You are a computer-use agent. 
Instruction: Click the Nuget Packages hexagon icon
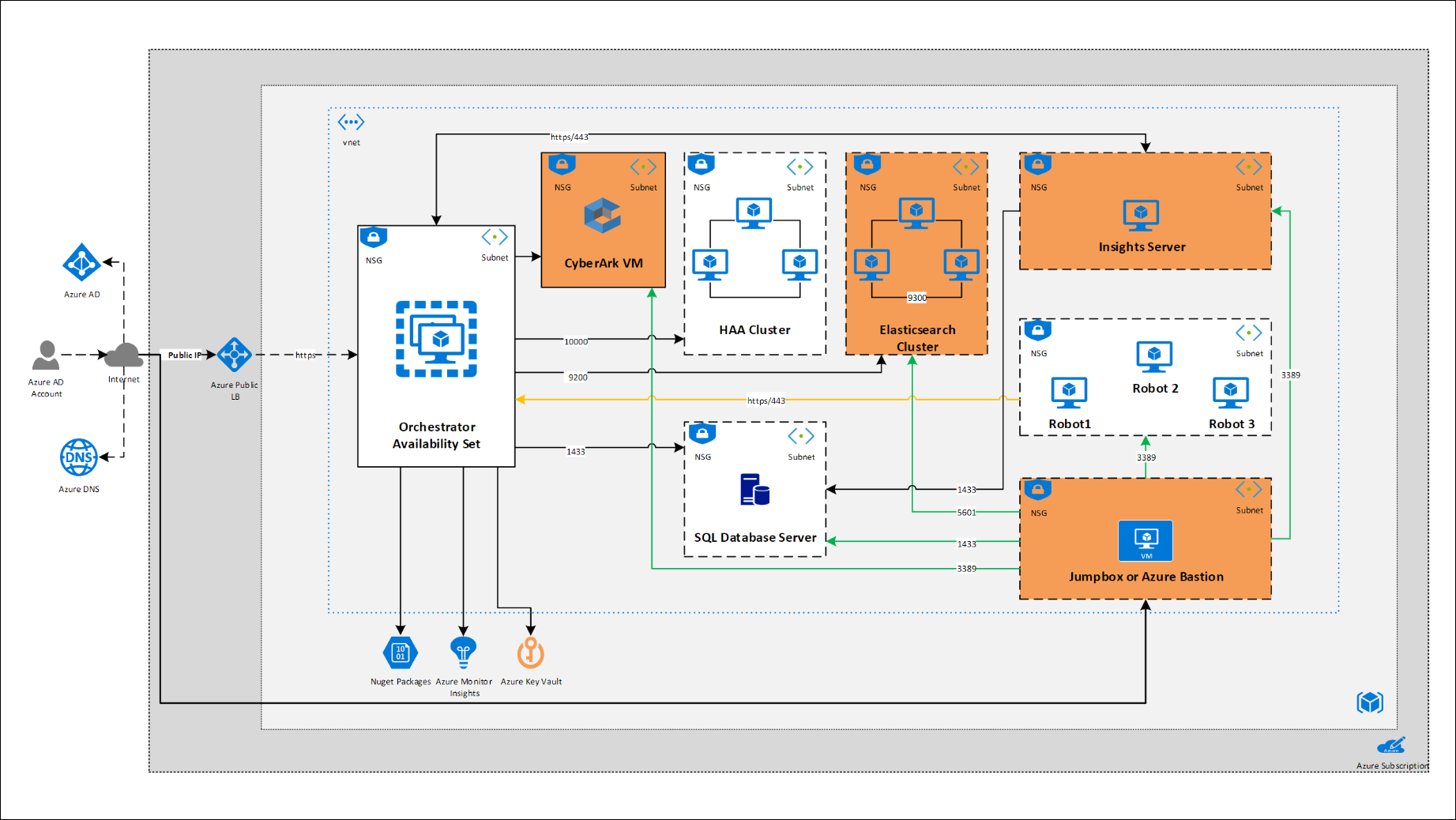pyautogui.click(x=401, y=653)
